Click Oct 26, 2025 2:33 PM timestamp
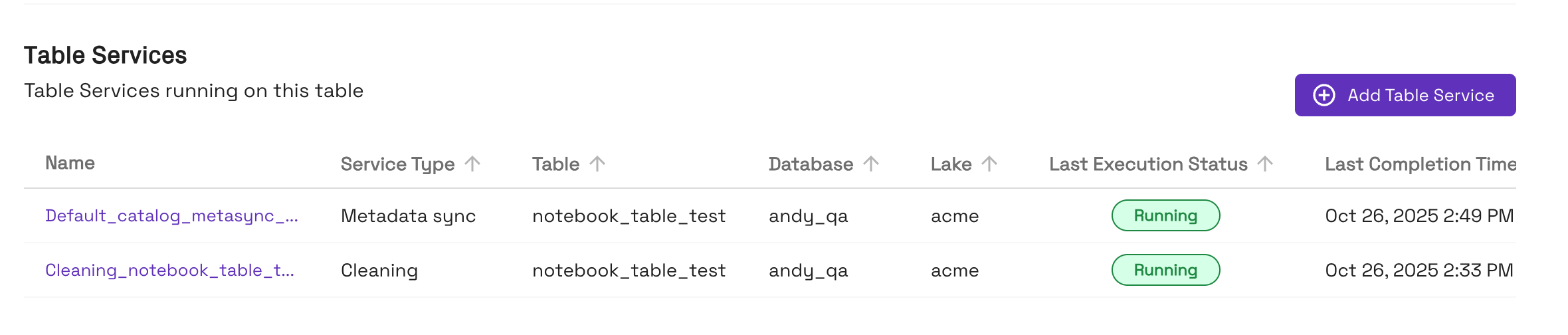The height and width of the screenshot is (335, 1568). 1419,271
